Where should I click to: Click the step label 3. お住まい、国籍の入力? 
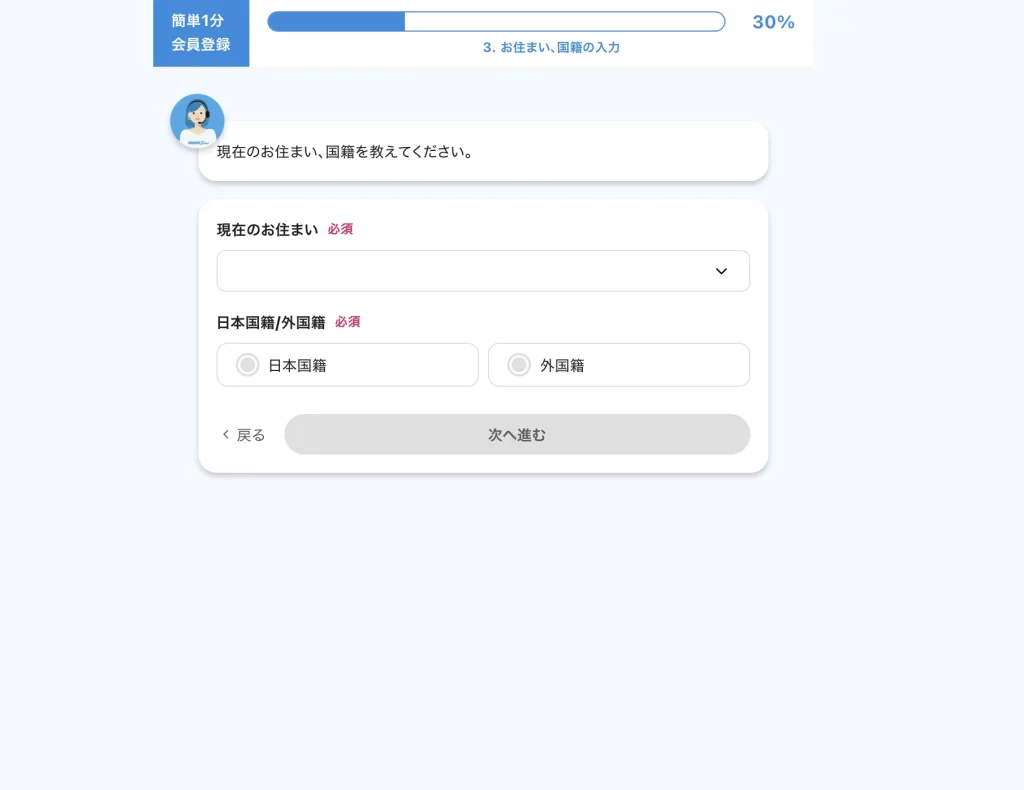pyautogui.click(x=551, y=47)
